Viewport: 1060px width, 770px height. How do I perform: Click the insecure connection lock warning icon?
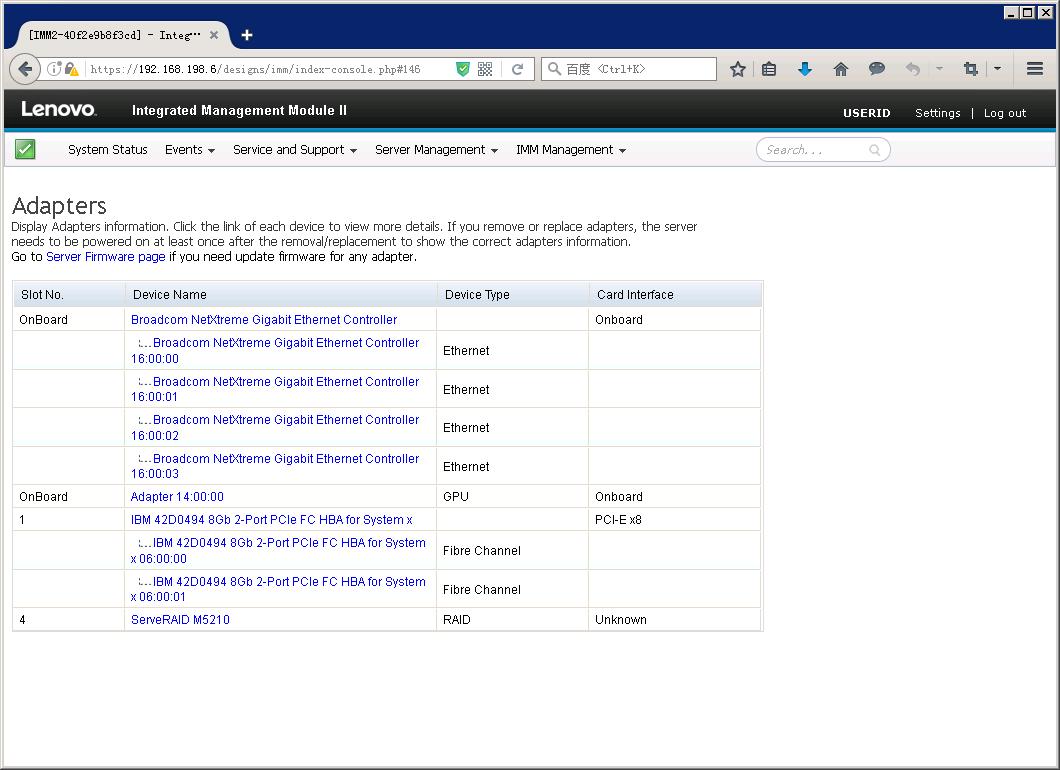71,69
